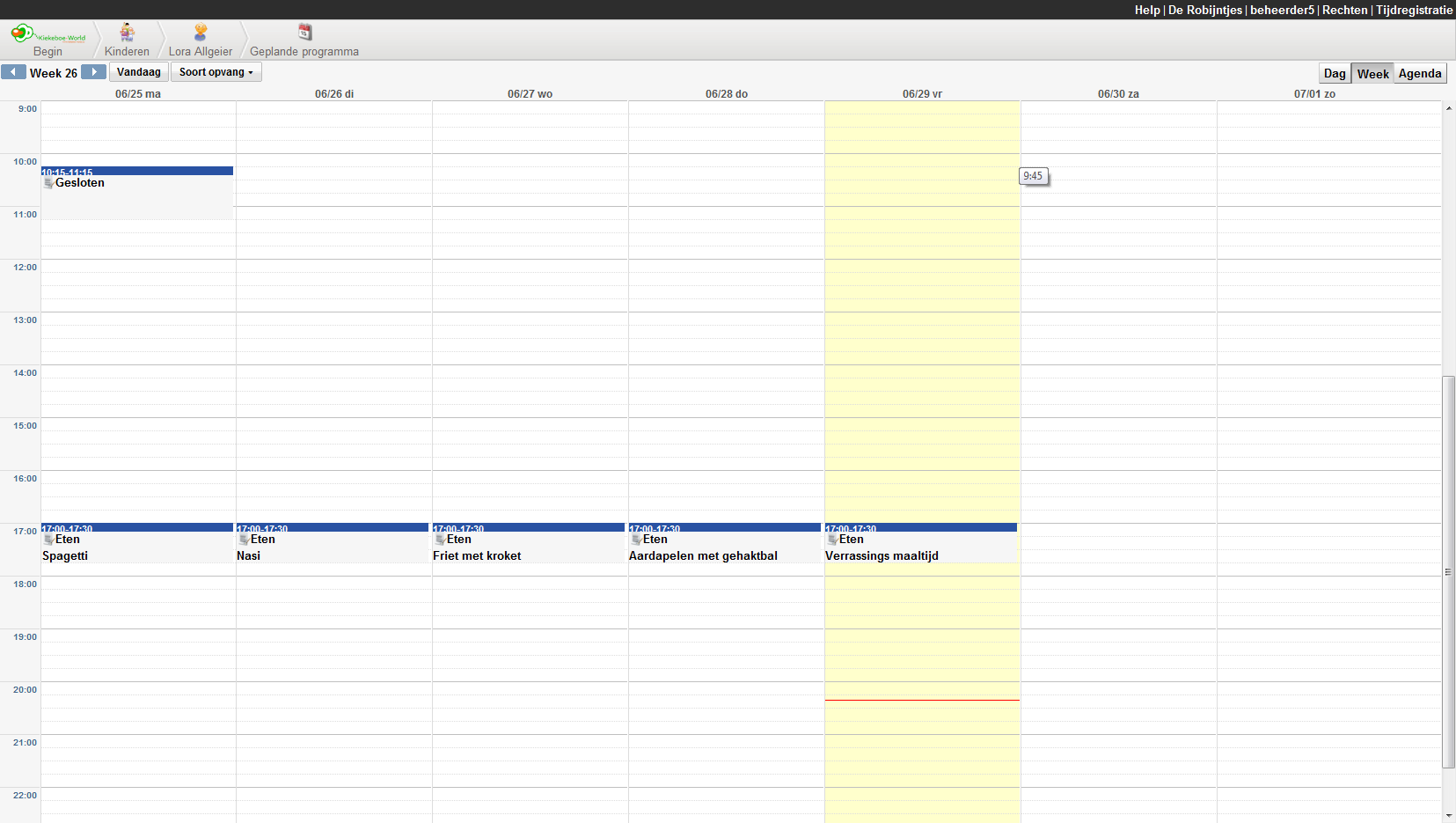1456x823 pixels.
Task: Jump to today with Vandaag button
Action: click(x=139, y=72)
